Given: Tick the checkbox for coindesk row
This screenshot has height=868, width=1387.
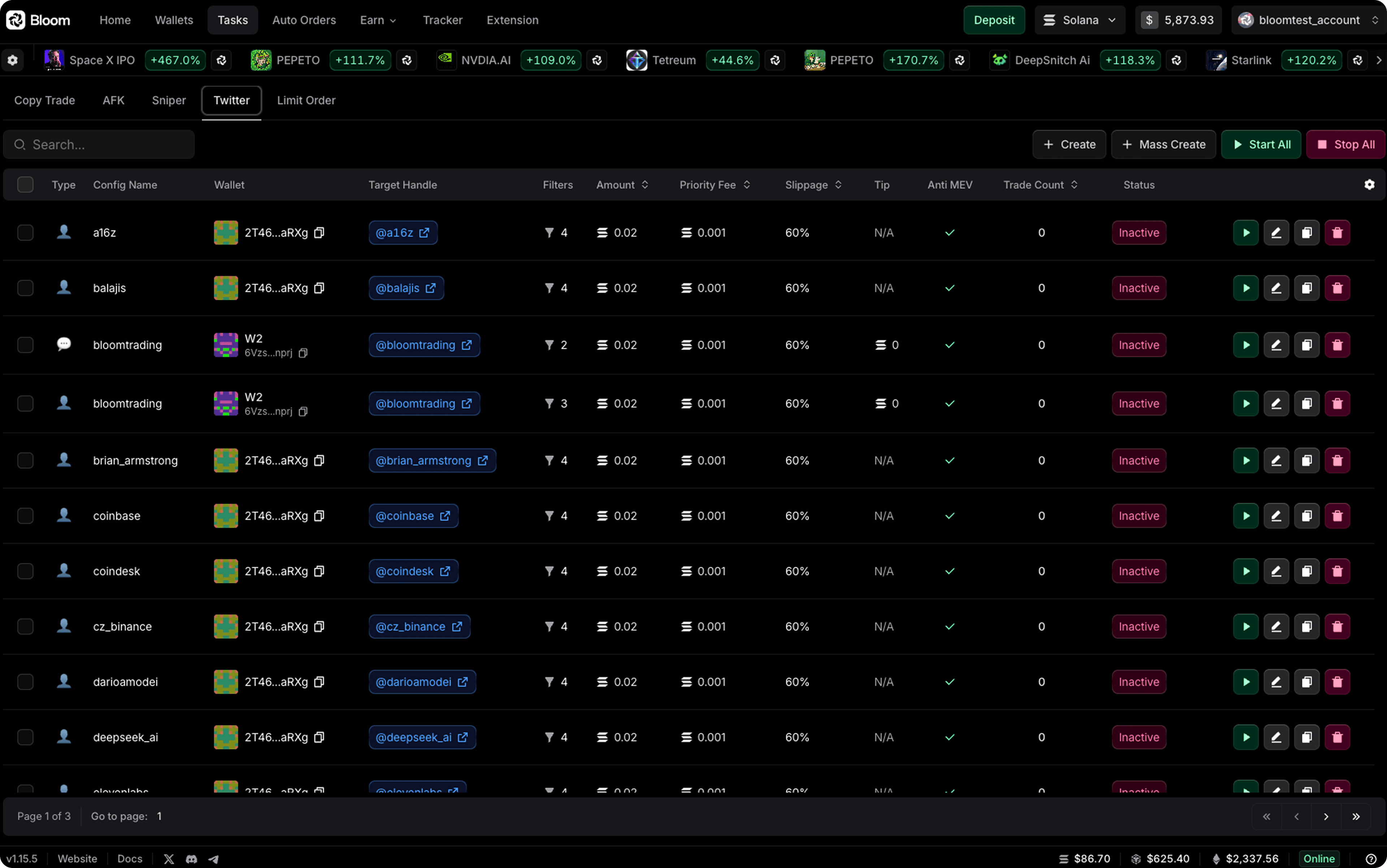Looking at the screenshot, I should (25, 571).
